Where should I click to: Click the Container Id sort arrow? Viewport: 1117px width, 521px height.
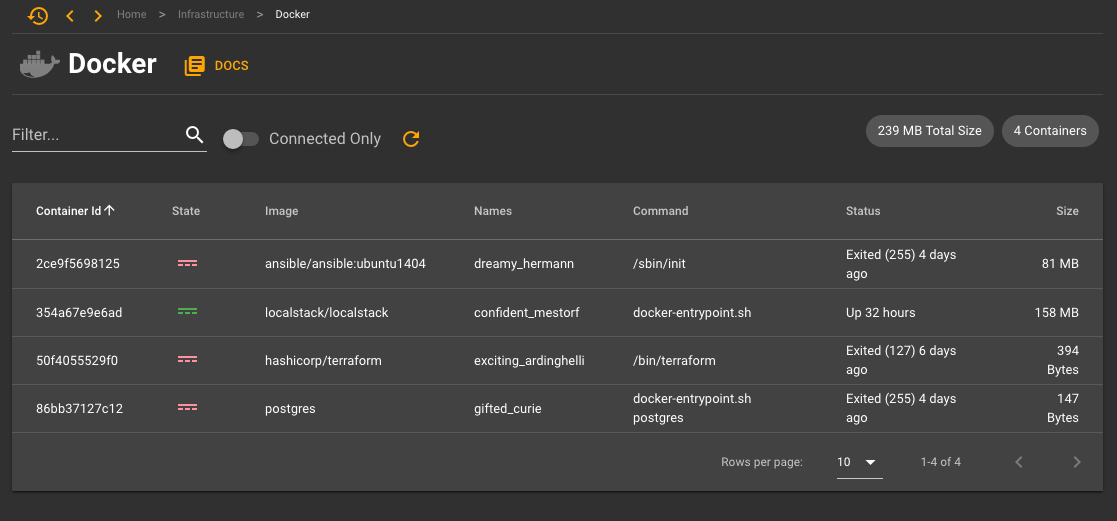click(x=109, y=210)
